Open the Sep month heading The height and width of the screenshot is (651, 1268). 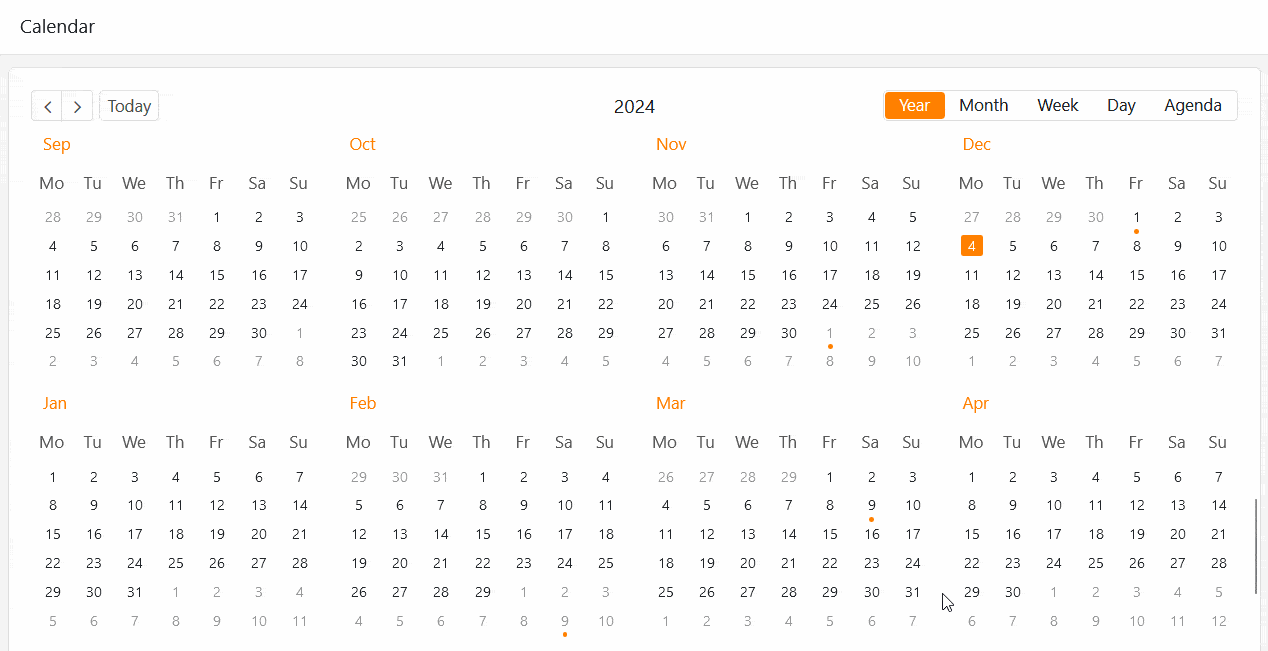[x=57, y=144]
